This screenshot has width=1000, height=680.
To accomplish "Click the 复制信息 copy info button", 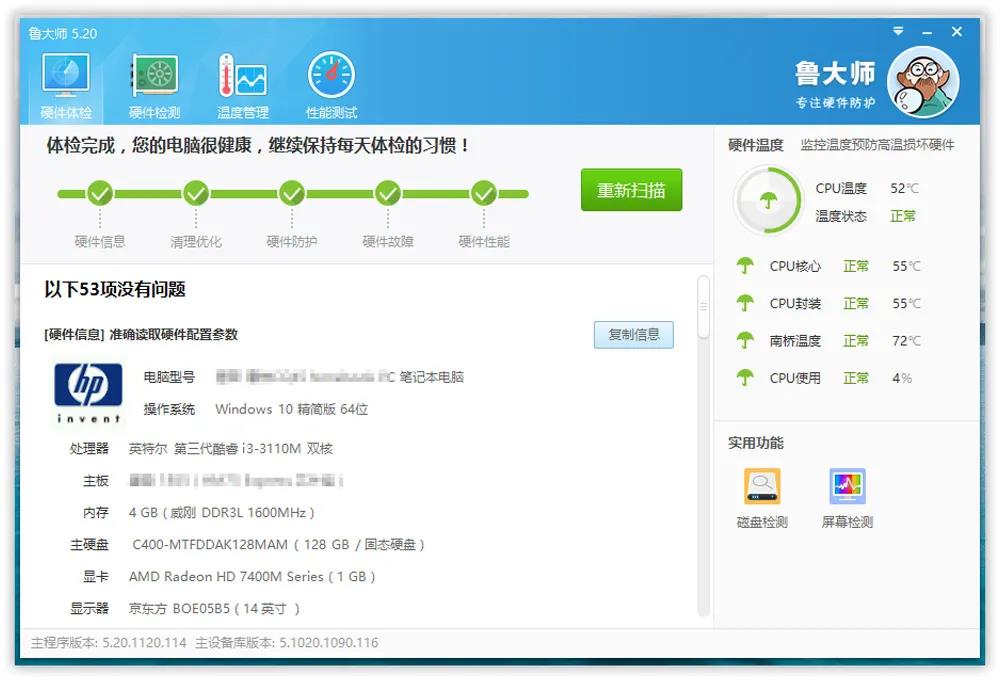I will [x=633, y=334].
